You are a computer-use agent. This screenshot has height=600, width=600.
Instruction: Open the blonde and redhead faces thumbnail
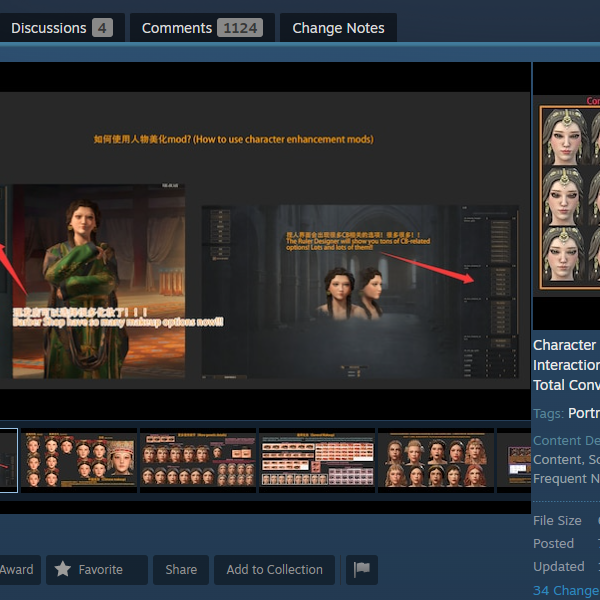[436, 460]
